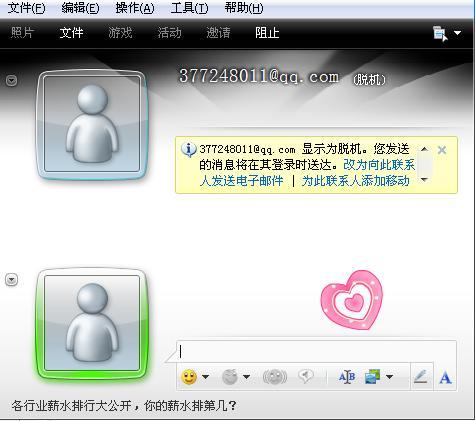Image resolution: width=475 pixels, height=421 pixels.
Task: Click the voice clip icon
Action: click(x=306, y=376)
